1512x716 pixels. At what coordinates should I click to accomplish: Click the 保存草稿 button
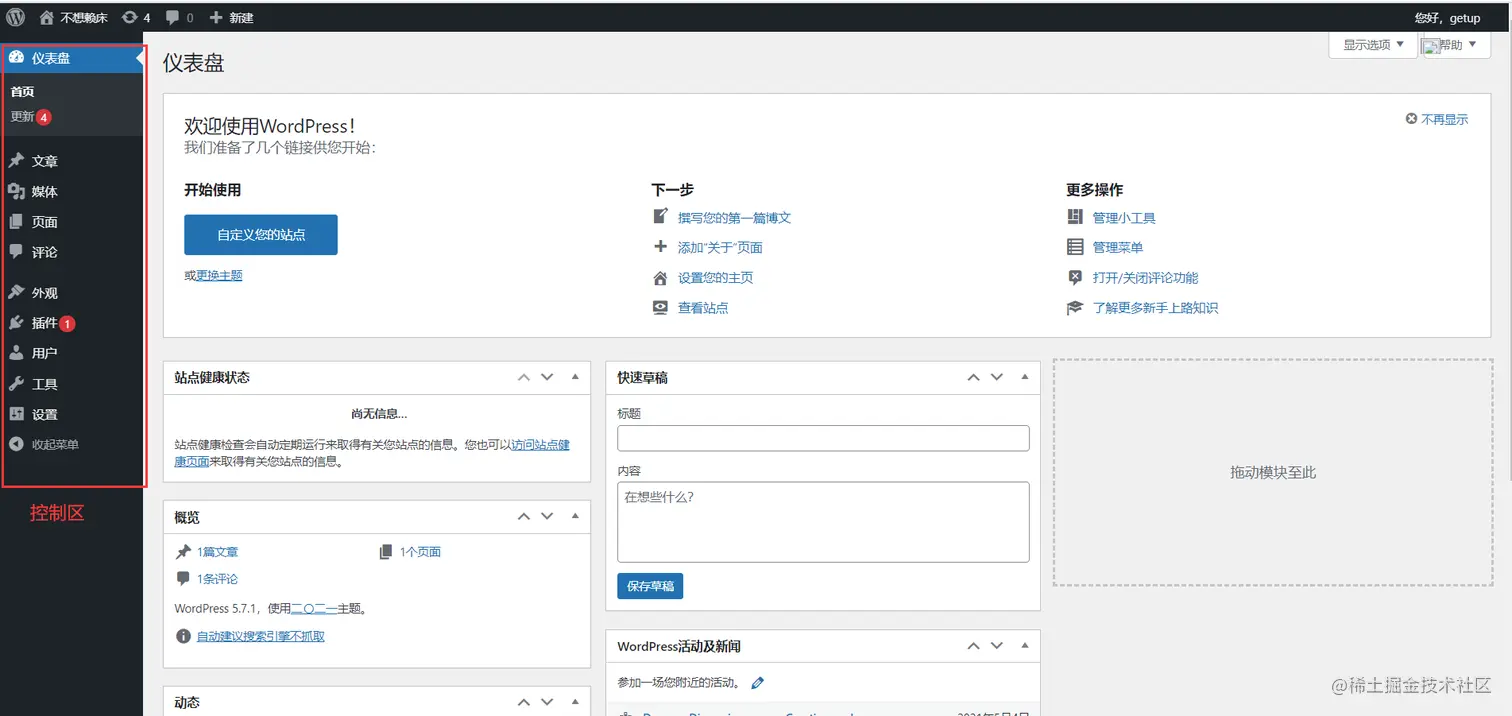coord(650,586)
